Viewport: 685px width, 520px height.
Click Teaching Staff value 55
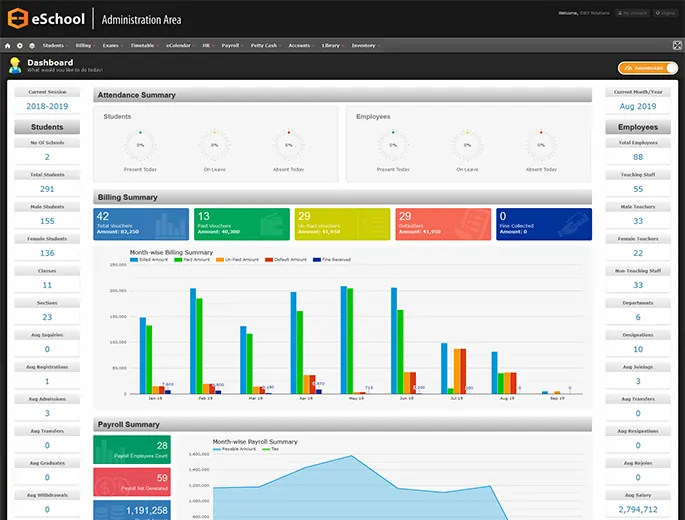tap(638, 189)
